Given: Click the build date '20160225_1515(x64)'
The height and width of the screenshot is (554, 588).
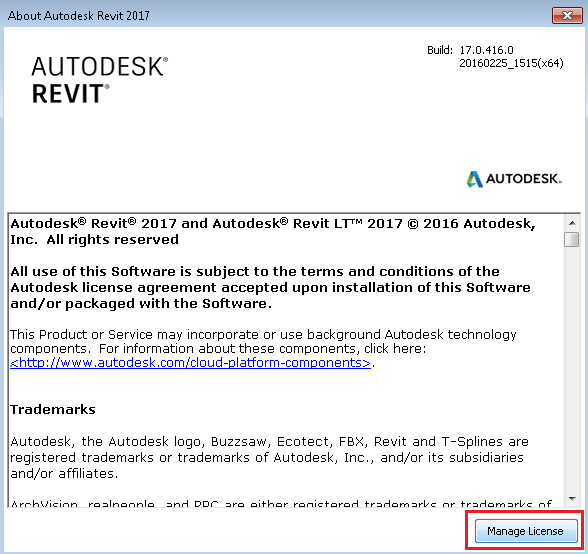Looking at the screenshot, I should (511, 63).
